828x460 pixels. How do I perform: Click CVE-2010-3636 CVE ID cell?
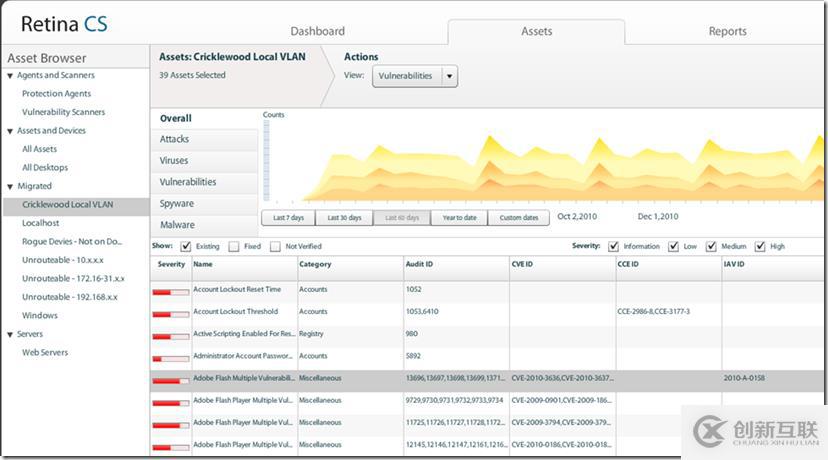click(562, 378)
